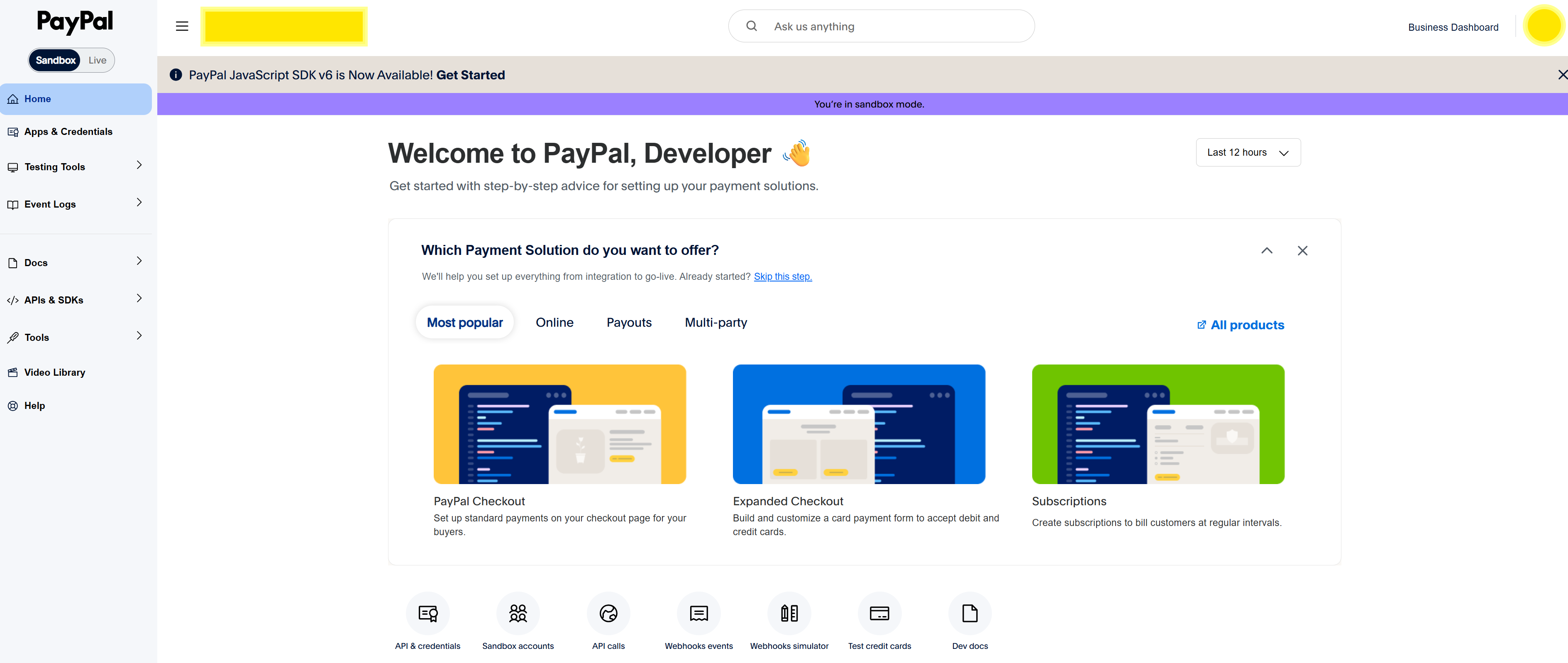Open the Expanded Checkout thumbnail
1568x663 pixels.
tap(858, 424)
